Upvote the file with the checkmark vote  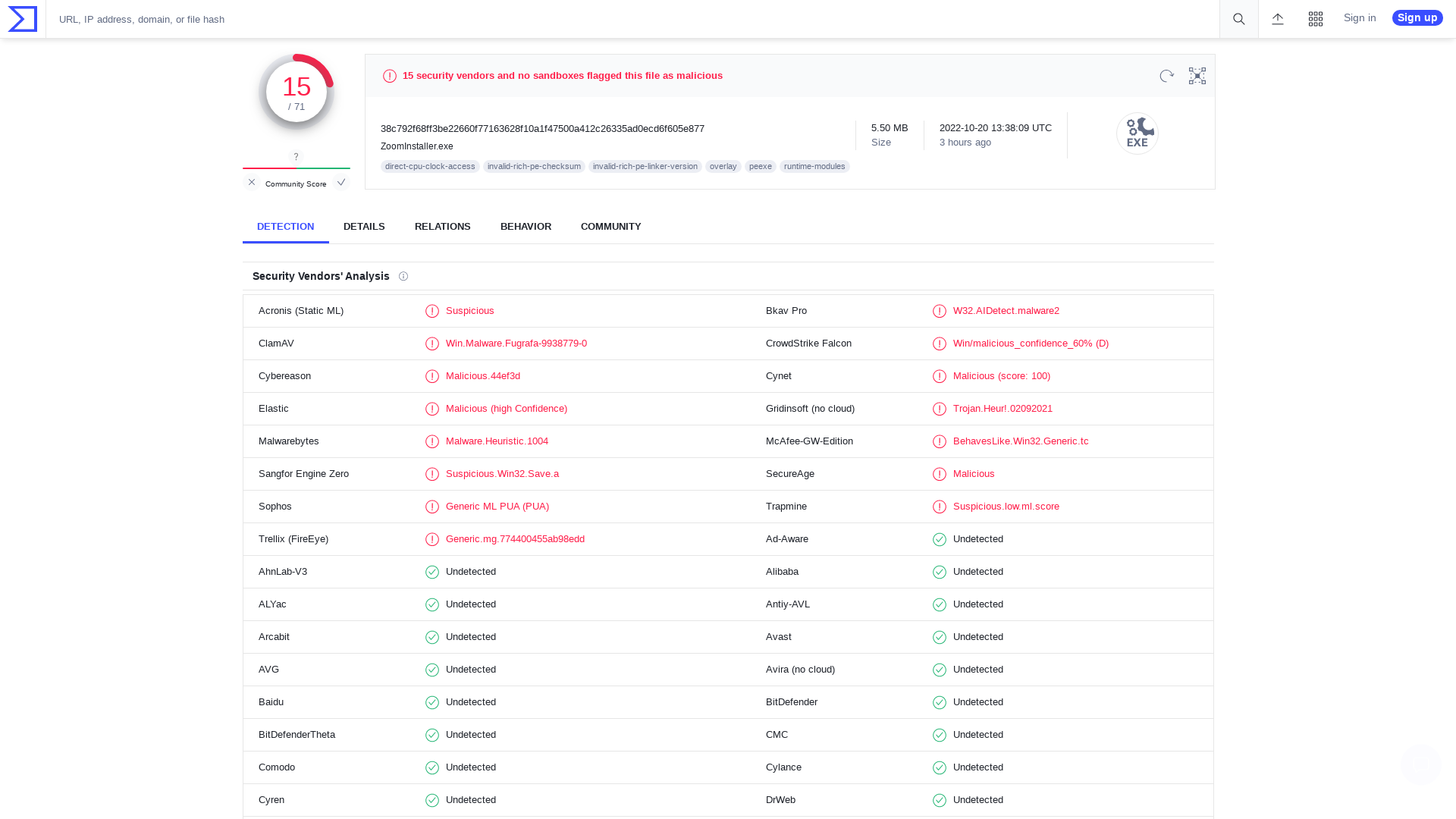point(341,182)
